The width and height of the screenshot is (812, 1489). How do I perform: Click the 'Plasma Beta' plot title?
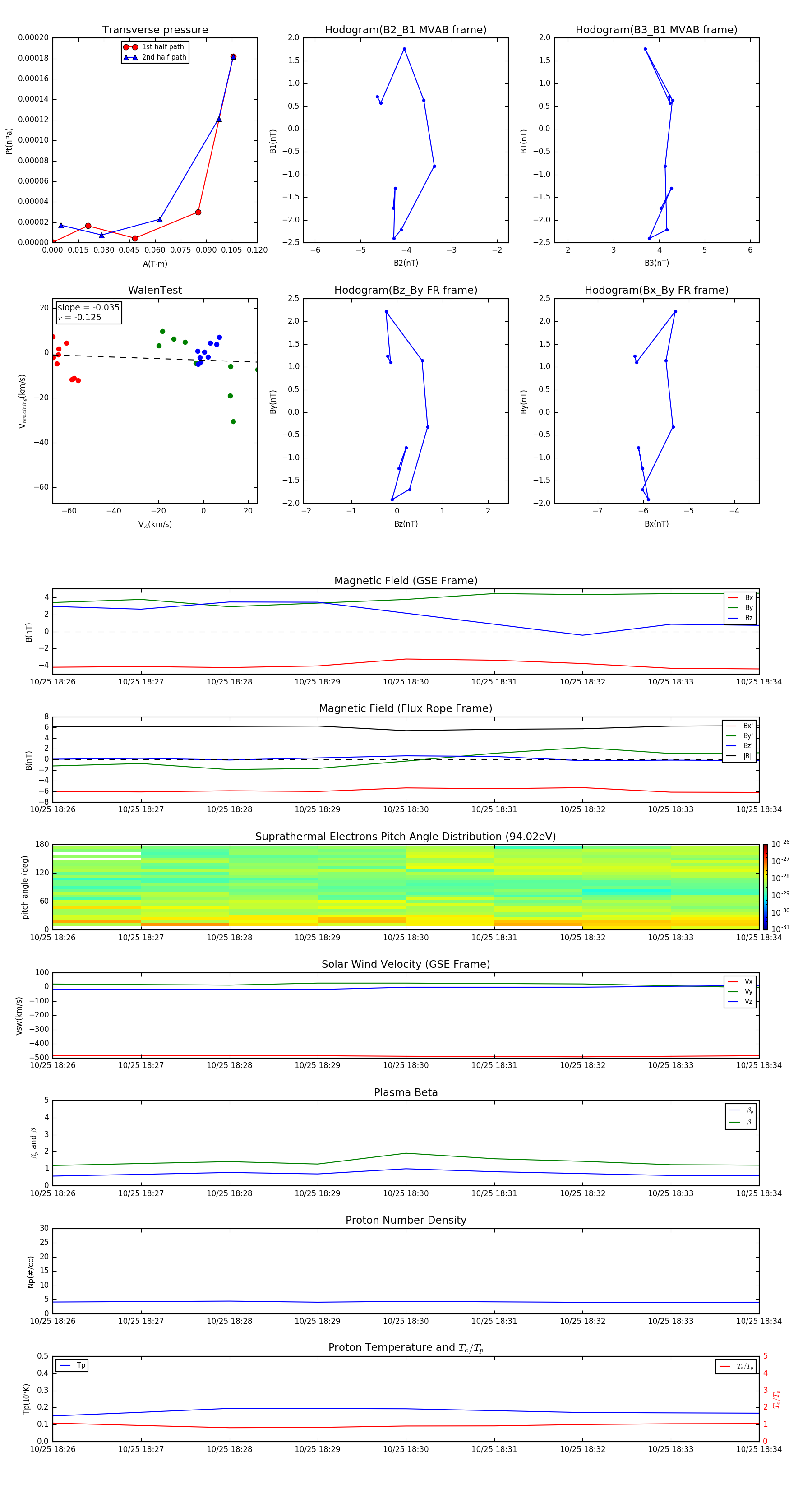406,1093
